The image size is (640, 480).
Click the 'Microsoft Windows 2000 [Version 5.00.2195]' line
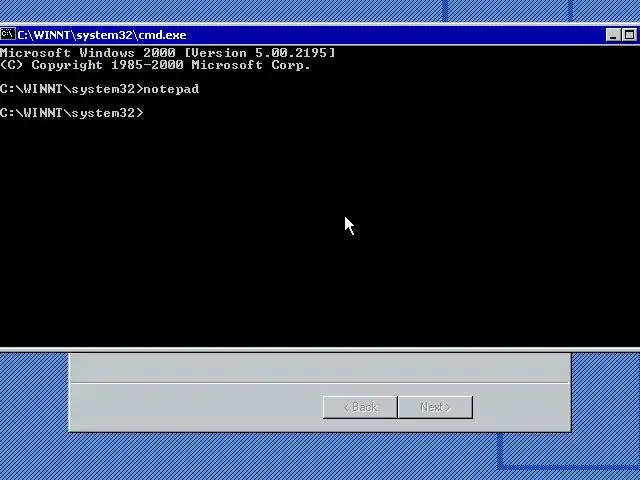click(x=167, y=53)
